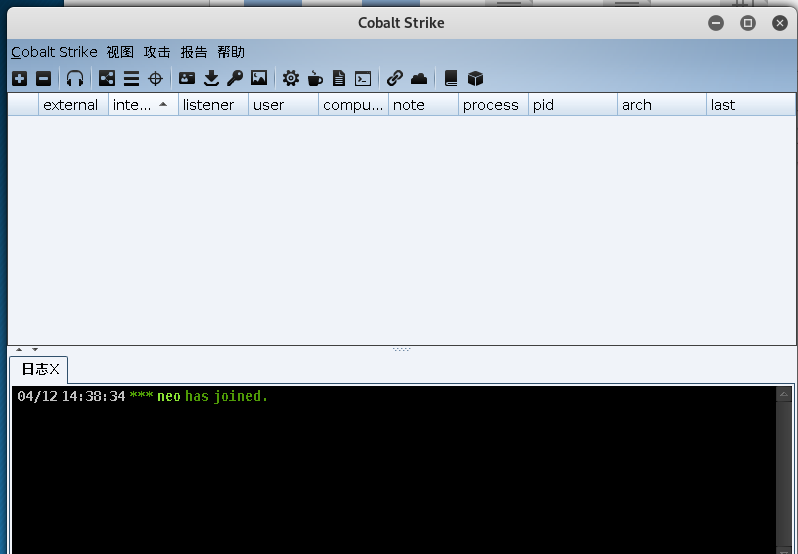Screen dimensions: 798x554
Task: Switch to target table crosshair icon
Action: coord(155,78)
